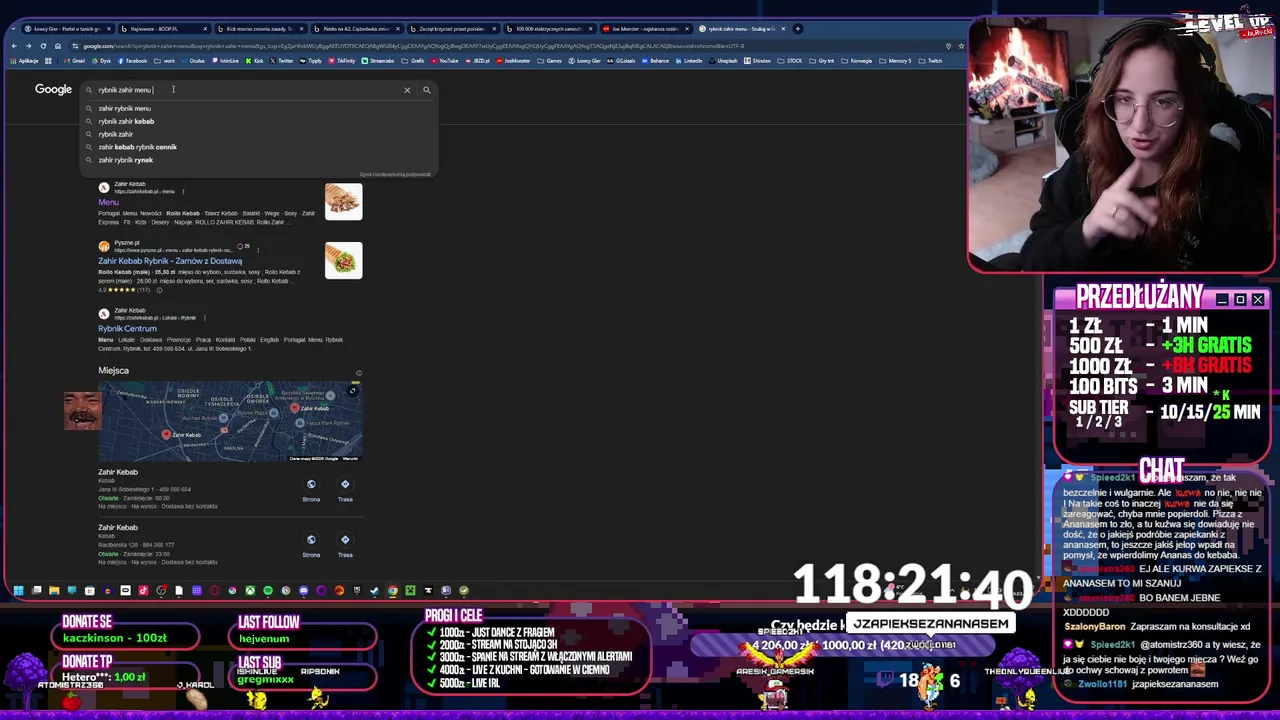Open the Gry tnt bookmarks folder

[x=822, y=61]
